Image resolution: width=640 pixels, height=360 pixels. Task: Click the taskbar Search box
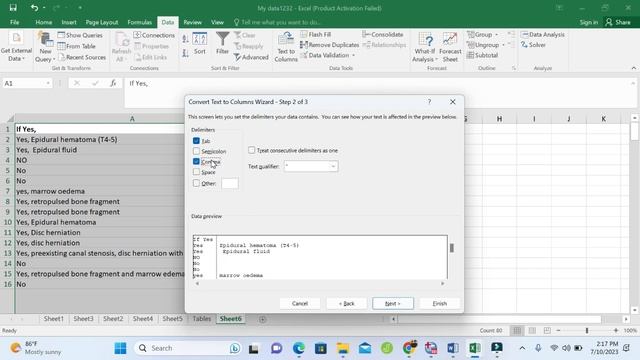(188, 348)
